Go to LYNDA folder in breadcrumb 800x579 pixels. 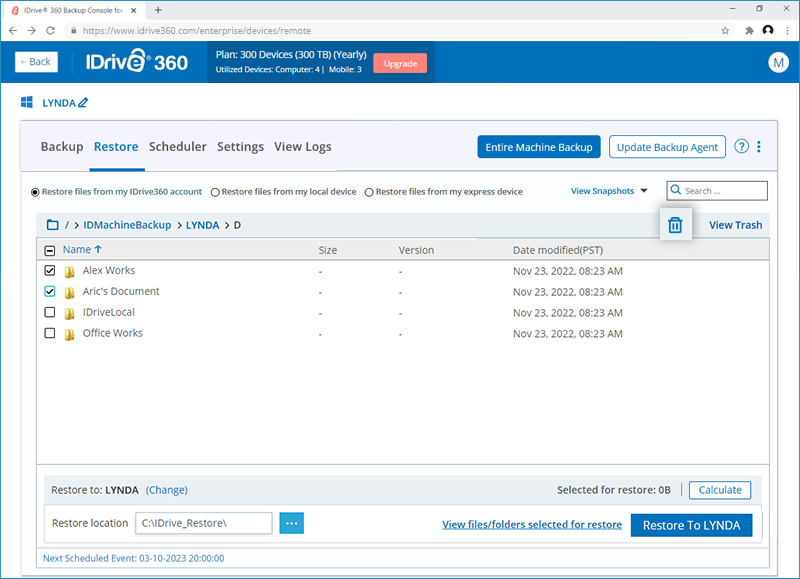[x=202, y=225]
